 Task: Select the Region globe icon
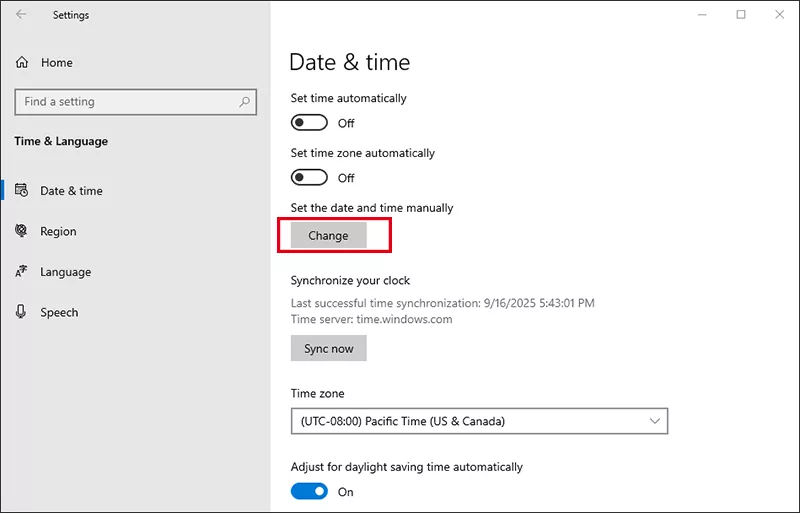click(21, 231)
